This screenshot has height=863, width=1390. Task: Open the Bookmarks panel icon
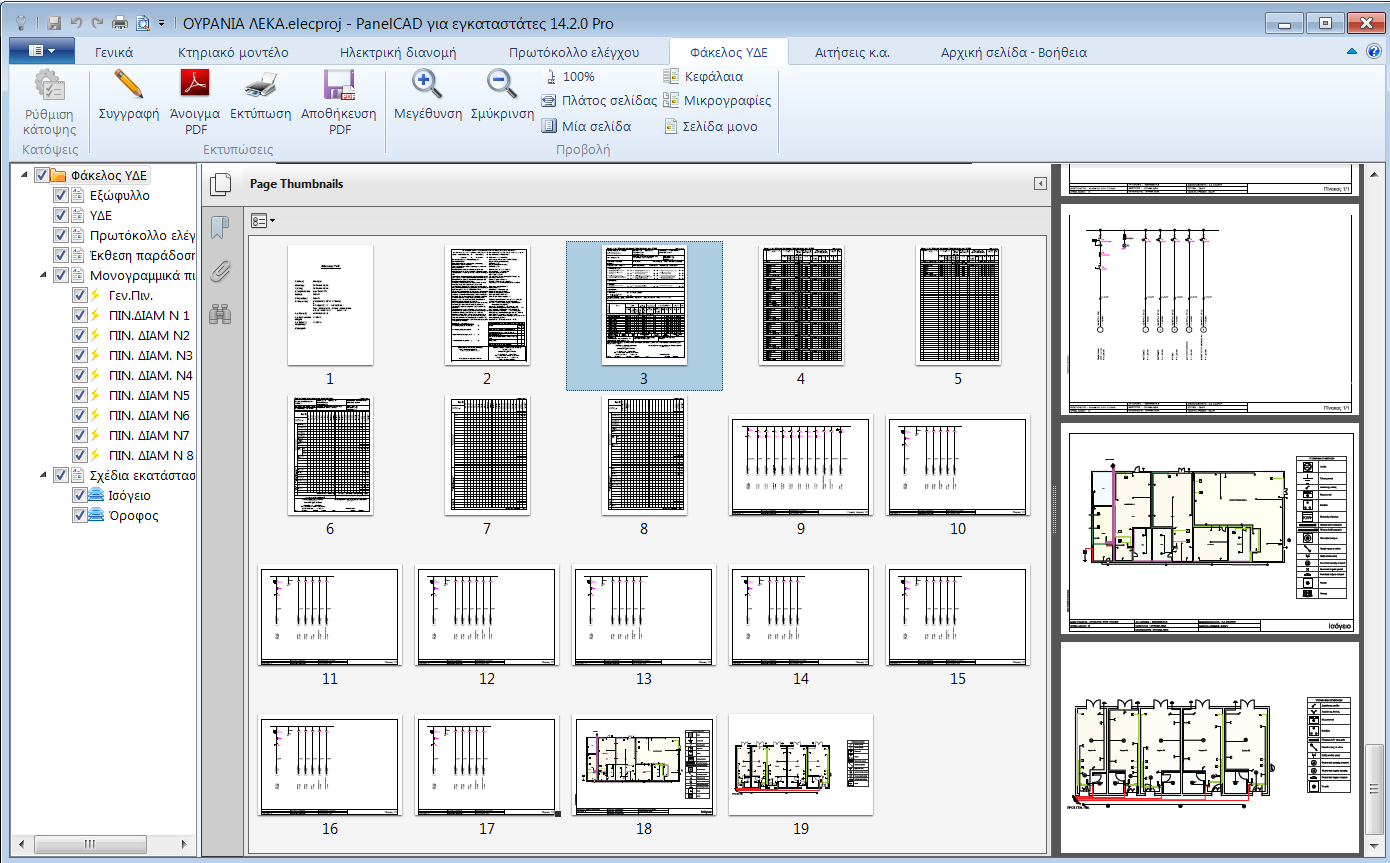(x=220, y=229)
